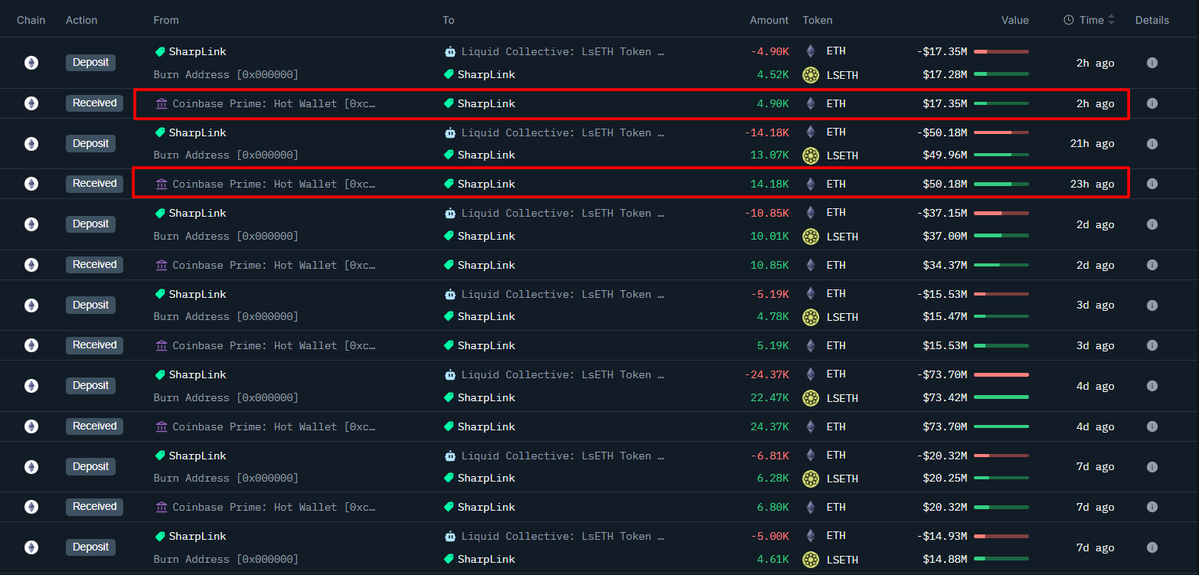Click Ethereum chain icon on 4d ago Deposit row
Screen dimensions: 1199x575
[x=31, y=385]
